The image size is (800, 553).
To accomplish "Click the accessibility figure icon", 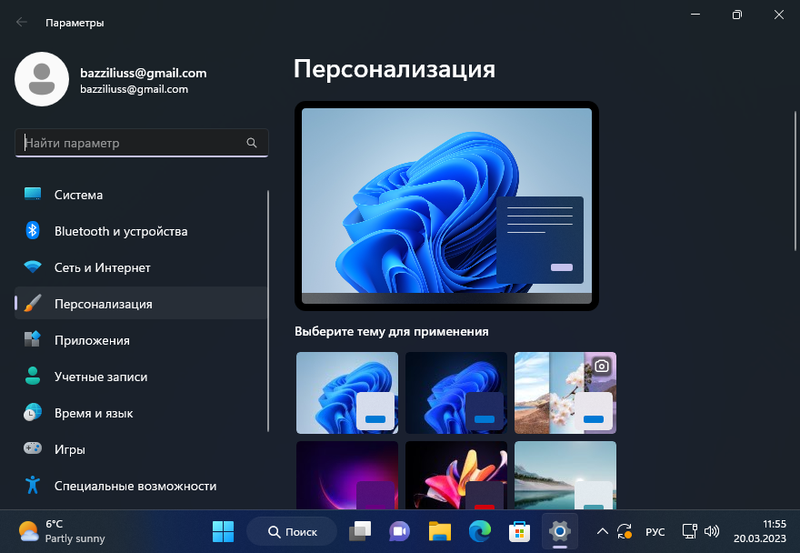I will 33,485.
